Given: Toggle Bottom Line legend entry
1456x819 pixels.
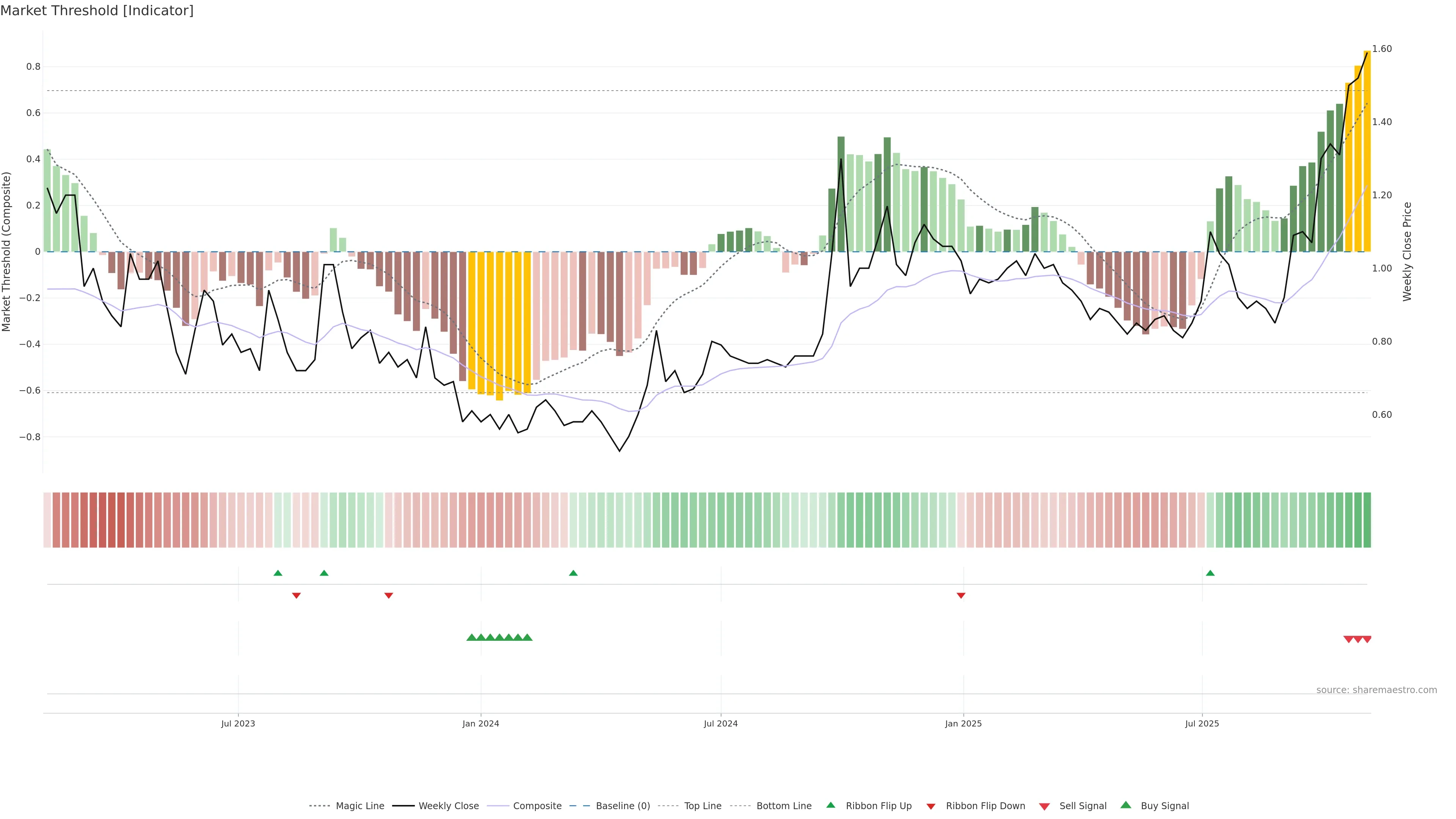Looking at the screenshot, I should (x=783, y=806).
